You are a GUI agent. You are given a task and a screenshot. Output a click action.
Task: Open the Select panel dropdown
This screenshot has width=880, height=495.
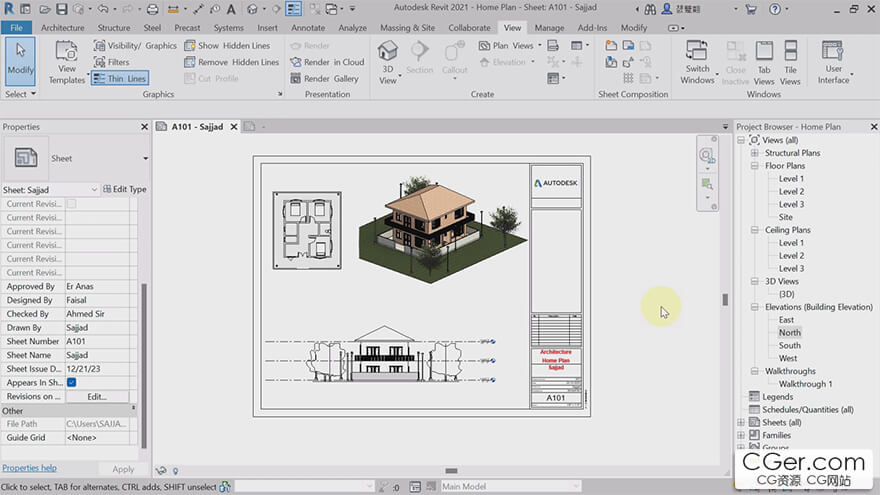coord(21,94)
